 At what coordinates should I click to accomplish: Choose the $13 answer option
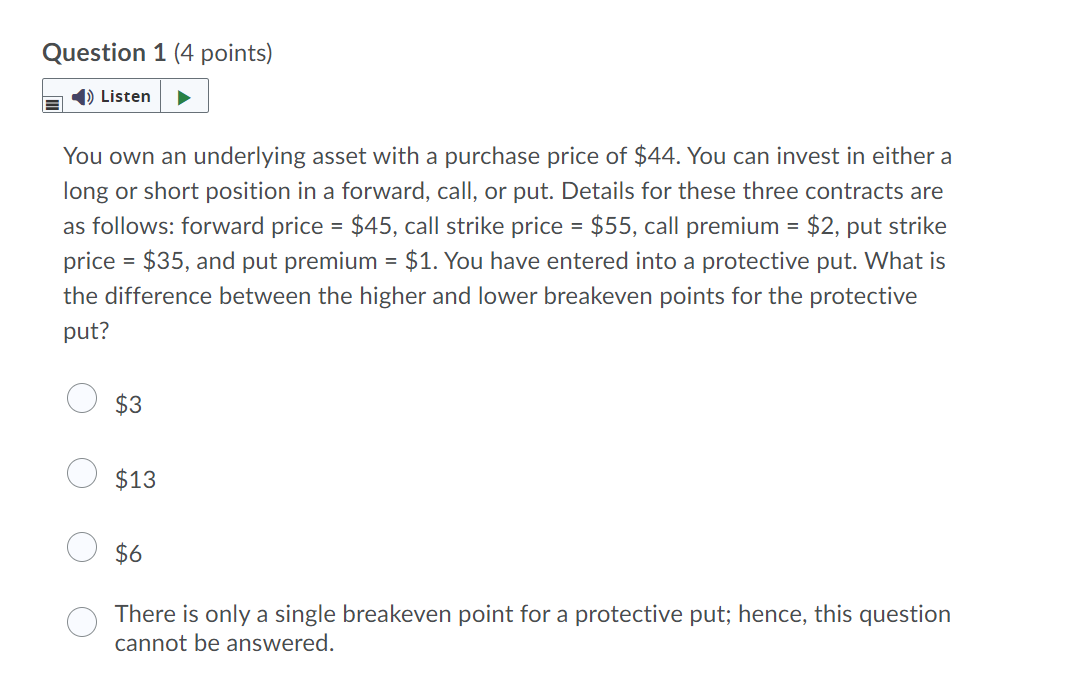coord(81,472)
